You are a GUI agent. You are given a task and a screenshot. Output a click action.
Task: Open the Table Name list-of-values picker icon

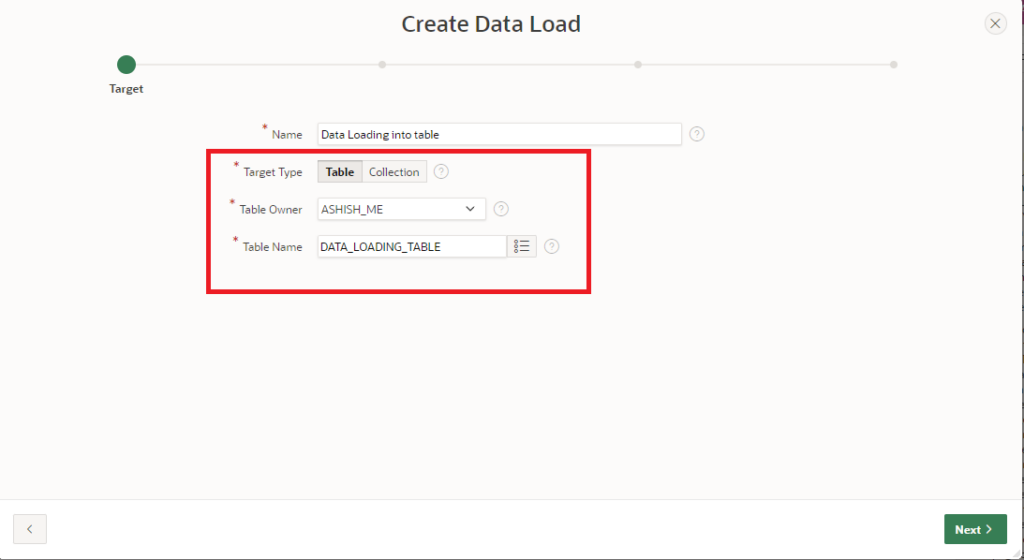(x=522, y=246)
